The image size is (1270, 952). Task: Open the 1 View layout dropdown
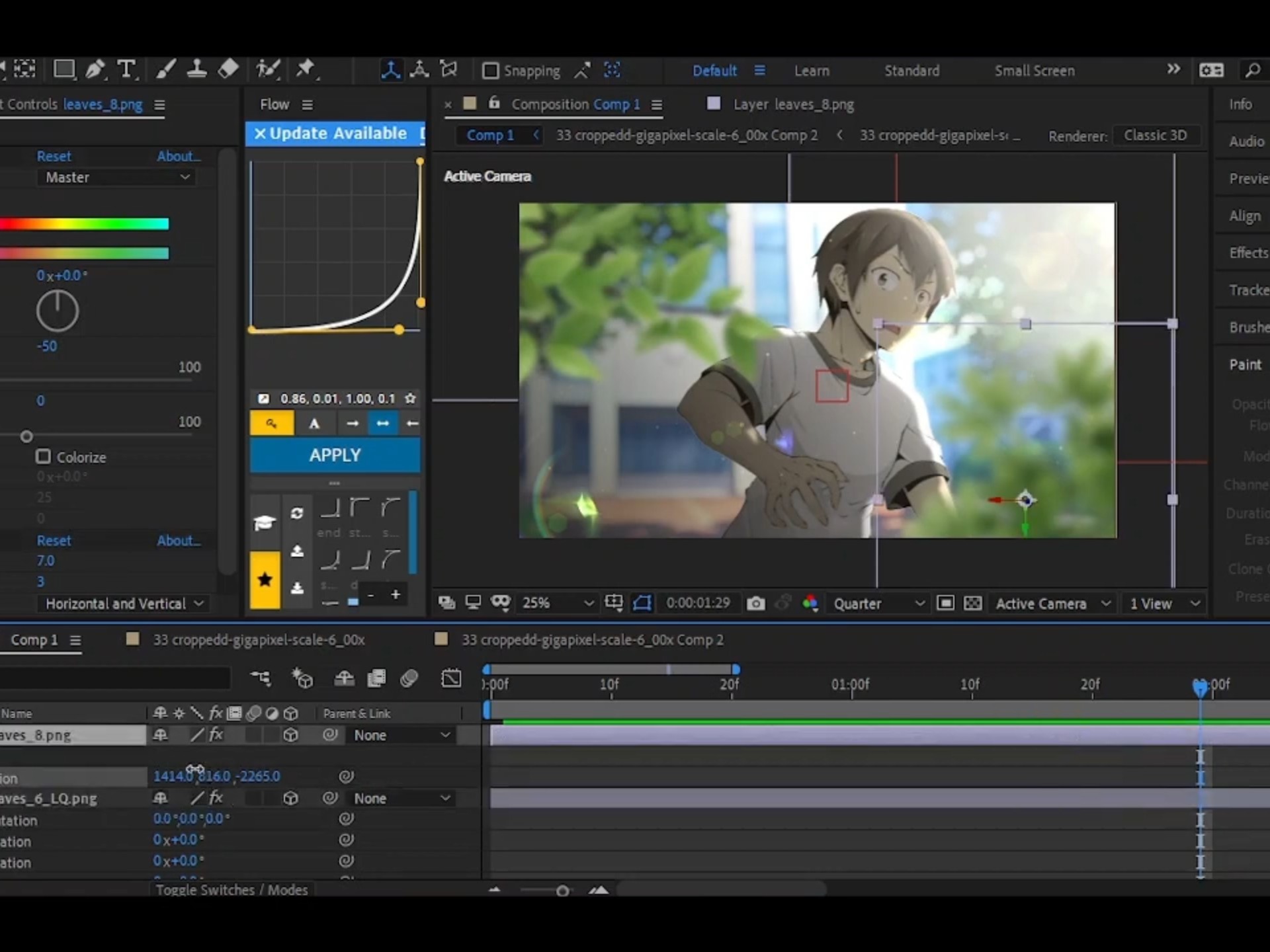click(1164, 603)
